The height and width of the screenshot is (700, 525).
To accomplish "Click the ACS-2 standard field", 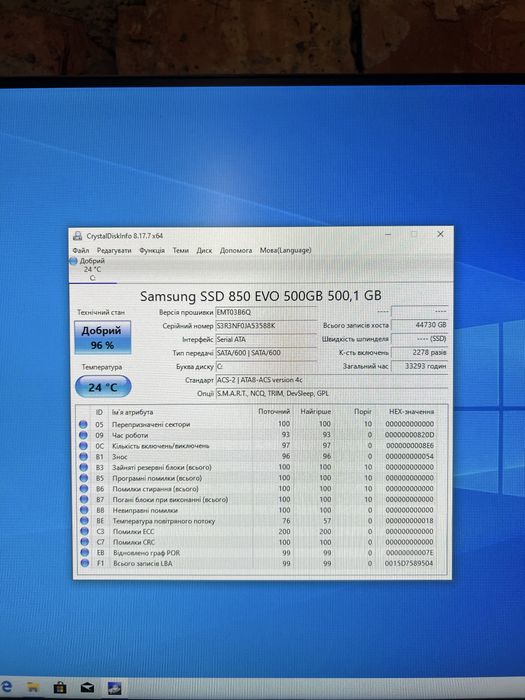I will coord(331,380).
